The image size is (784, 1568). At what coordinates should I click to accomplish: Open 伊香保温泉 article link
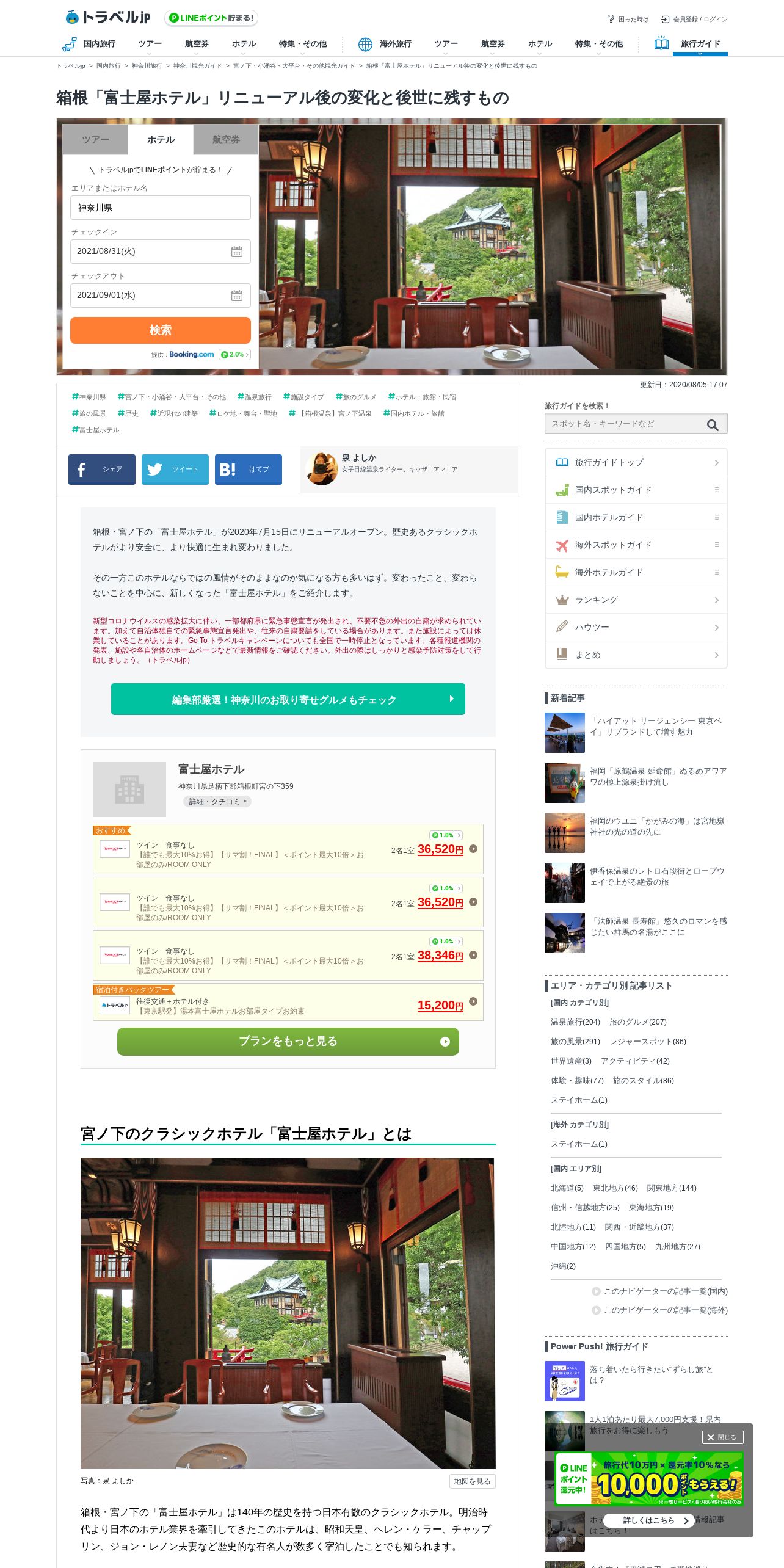pyautogui.click(x=657, y=877)
